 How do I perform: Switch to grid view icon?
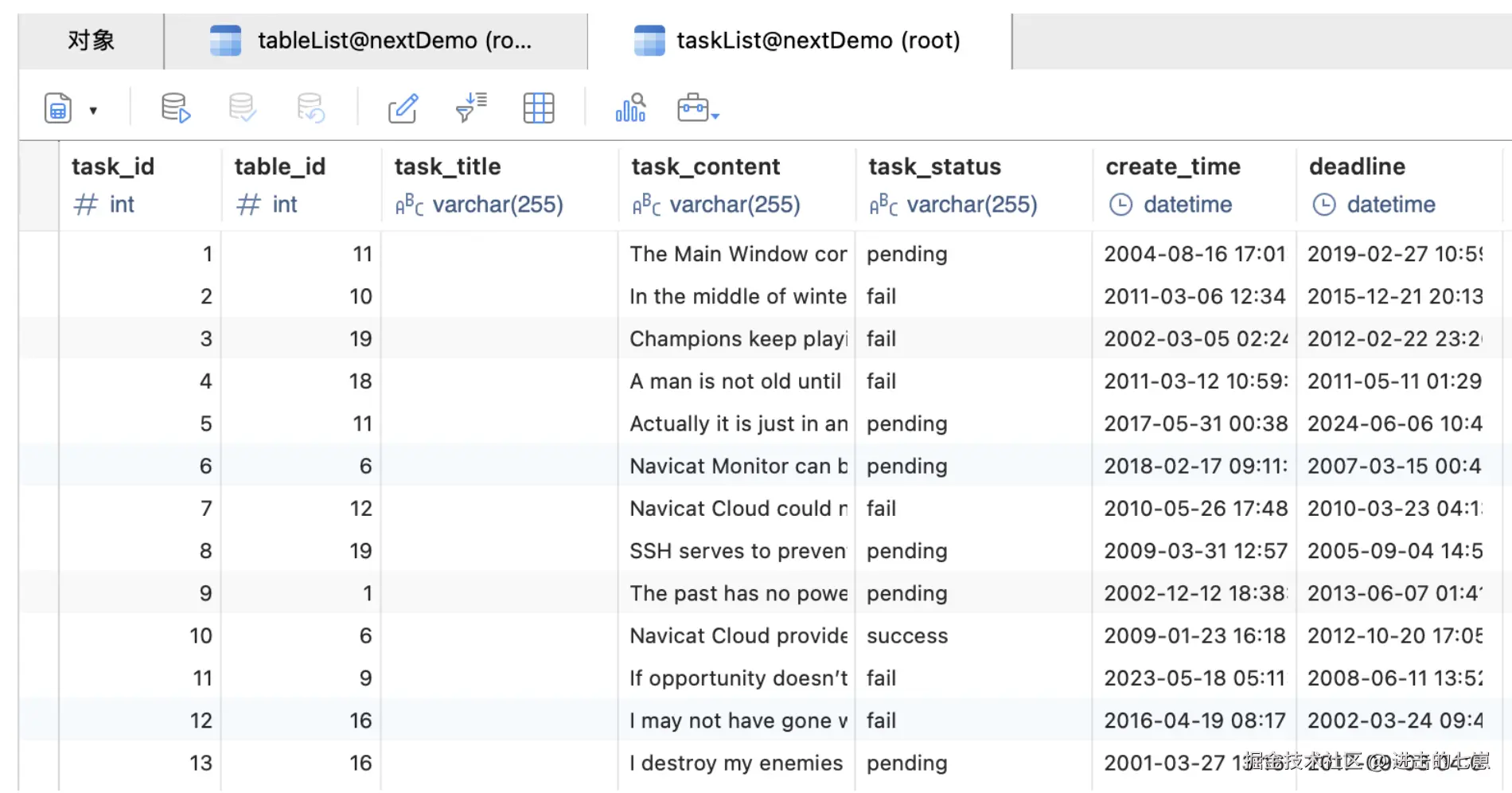pyautogui.click(x=539, y=107)
